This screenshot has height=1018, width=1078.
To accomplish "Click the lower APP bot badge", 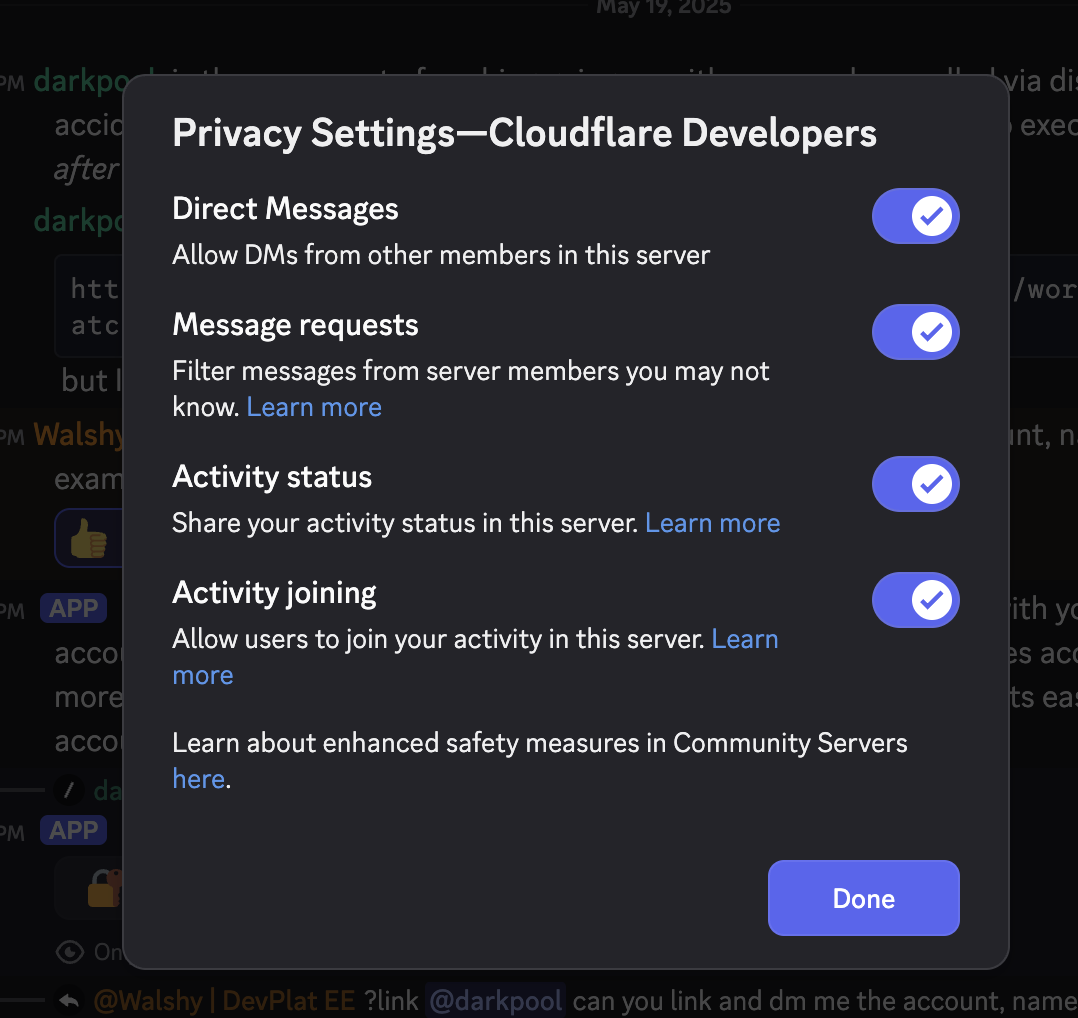I will coord(73,830).
